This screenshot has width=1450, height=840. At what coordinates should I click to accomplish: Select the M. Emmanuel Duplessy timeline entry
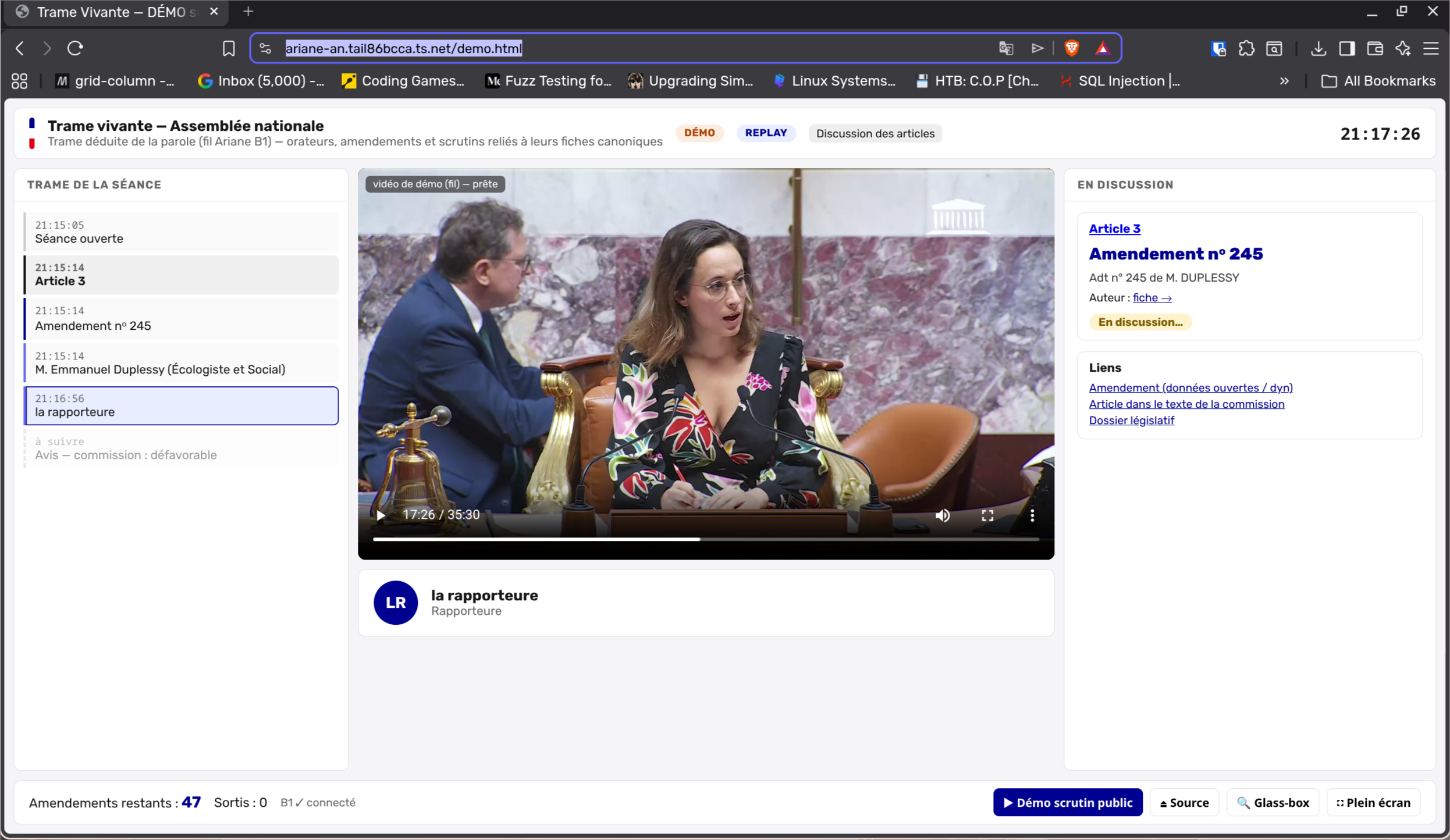(x=181, y=363)
